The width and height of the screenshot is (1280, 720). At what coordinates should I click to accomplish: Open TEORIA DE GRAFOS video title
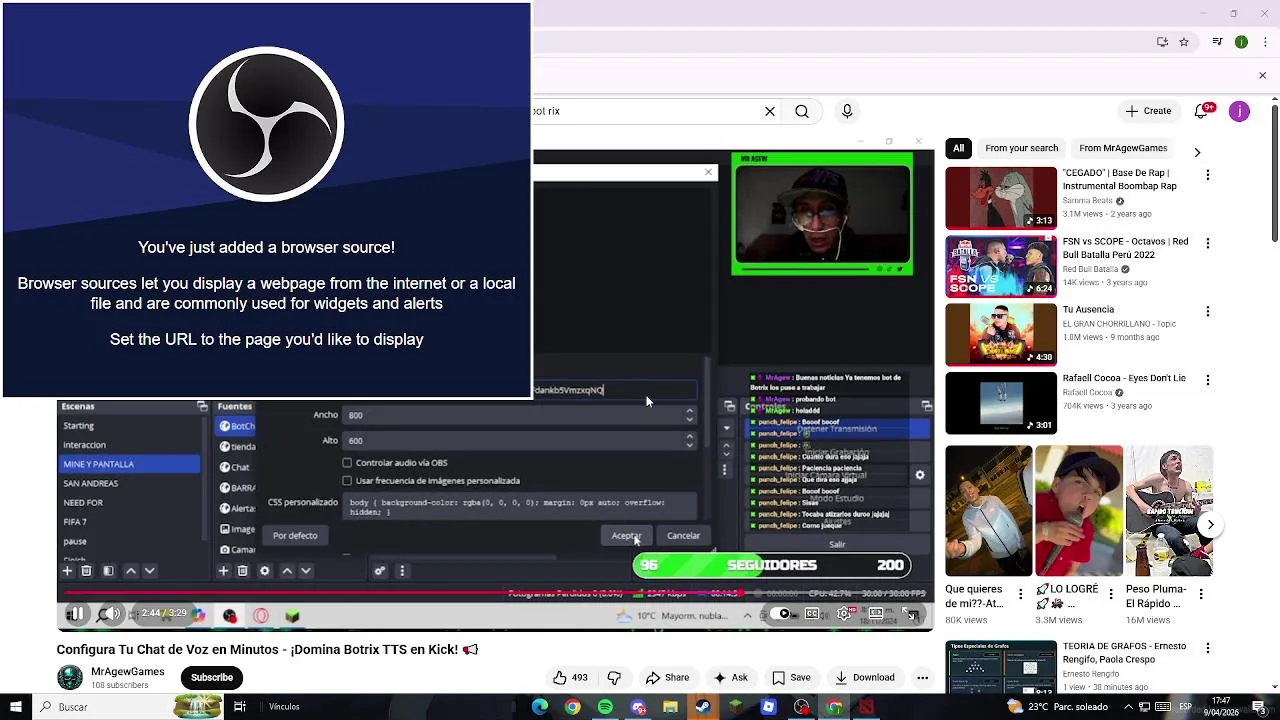[1124, 653]
